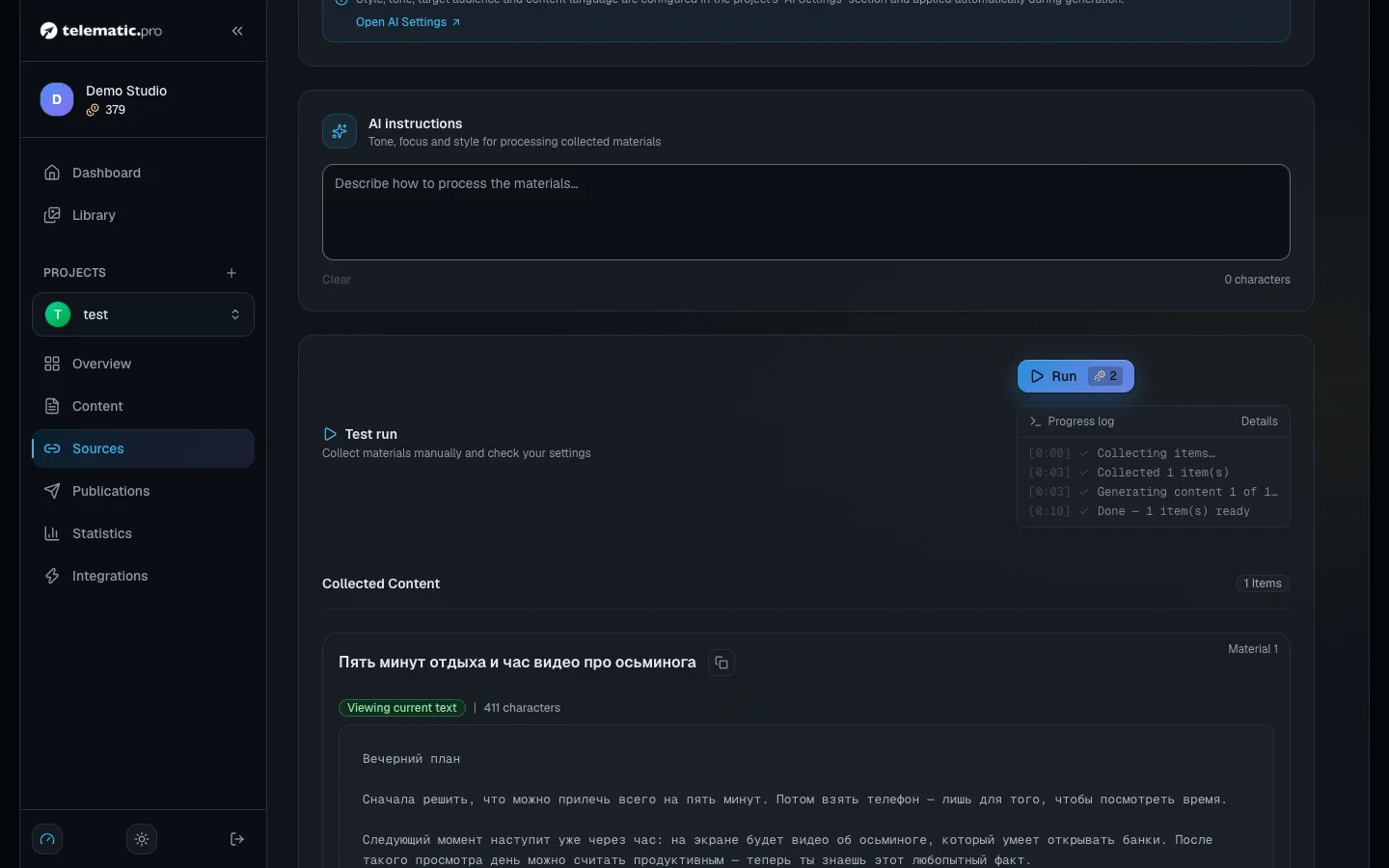The image size is (1389, 868).
Task: Collapse the sidebar with double chevron icon
Action: coord(237,31)
